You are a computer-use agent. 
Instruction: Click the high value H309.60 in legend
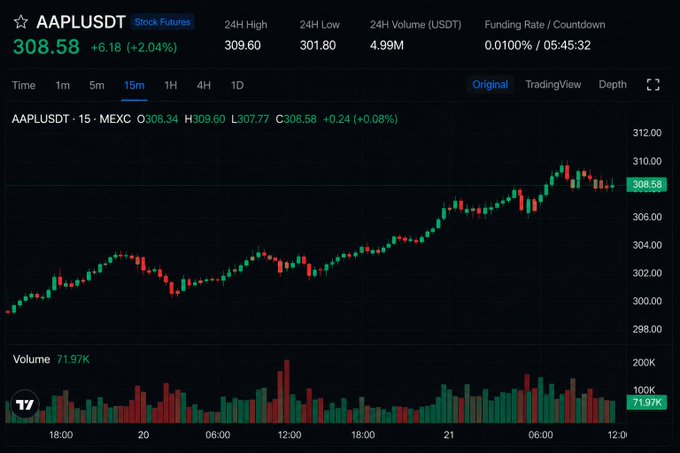[205, 119]
